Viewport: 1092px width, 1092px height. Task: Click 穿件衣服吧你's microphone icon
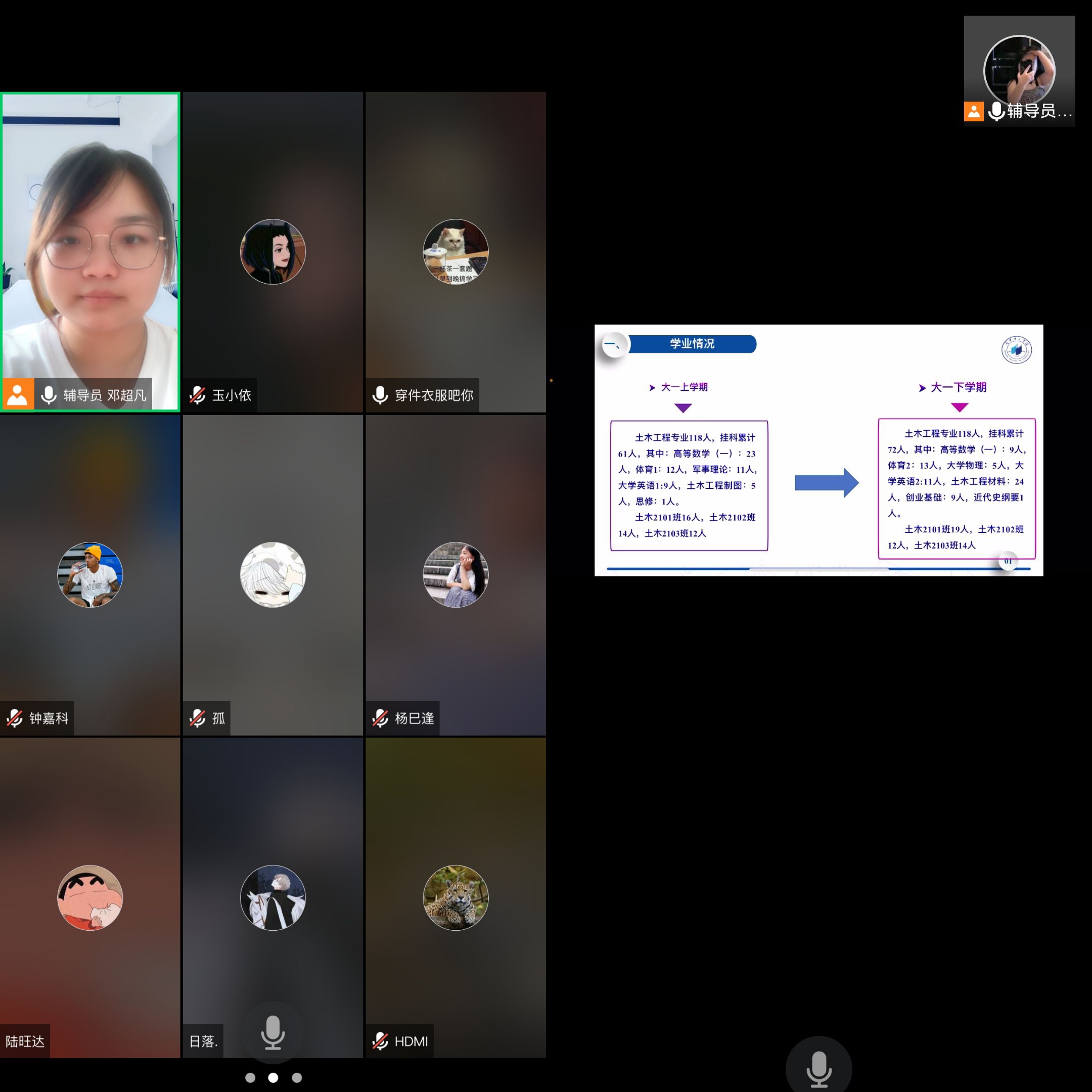[380, 395]
